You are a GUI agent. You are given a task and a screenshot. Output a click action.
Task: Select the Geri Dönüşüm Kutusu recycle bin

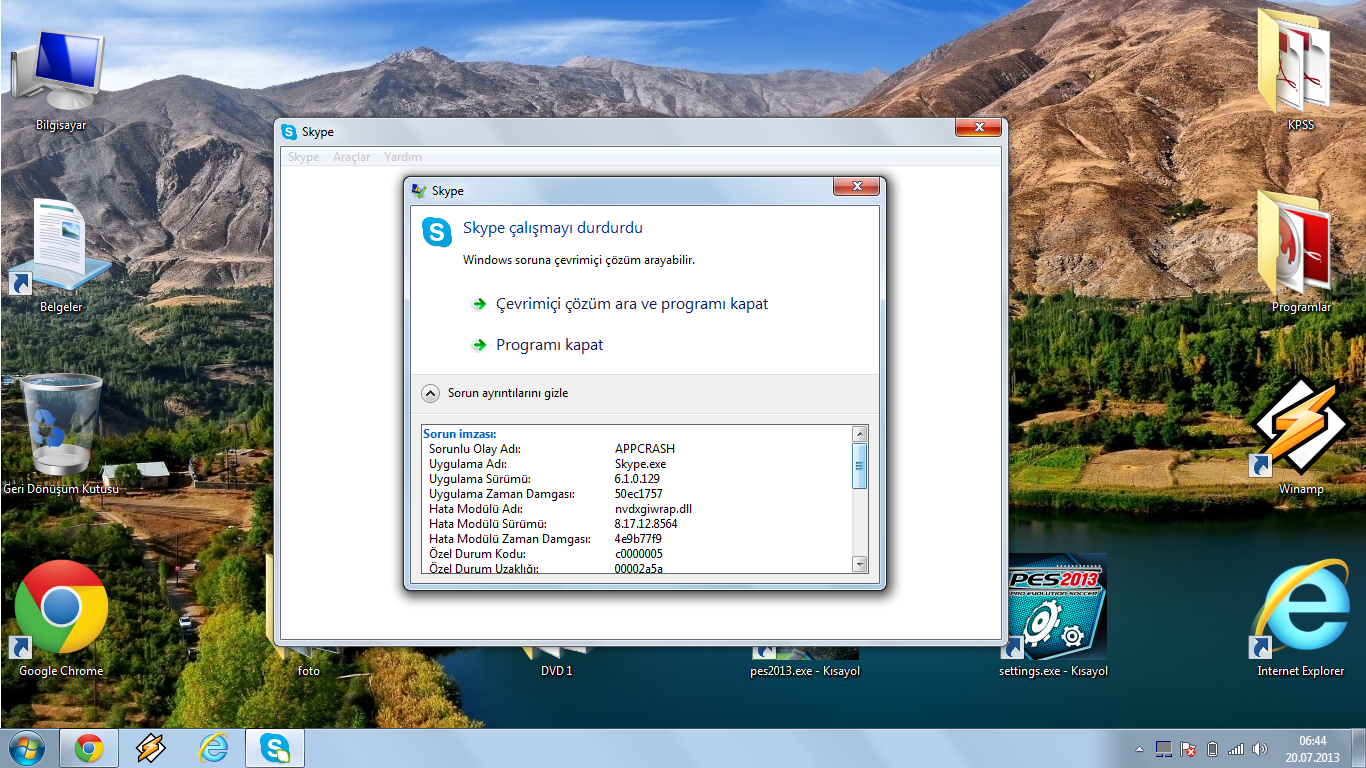(x=61, y=435)
